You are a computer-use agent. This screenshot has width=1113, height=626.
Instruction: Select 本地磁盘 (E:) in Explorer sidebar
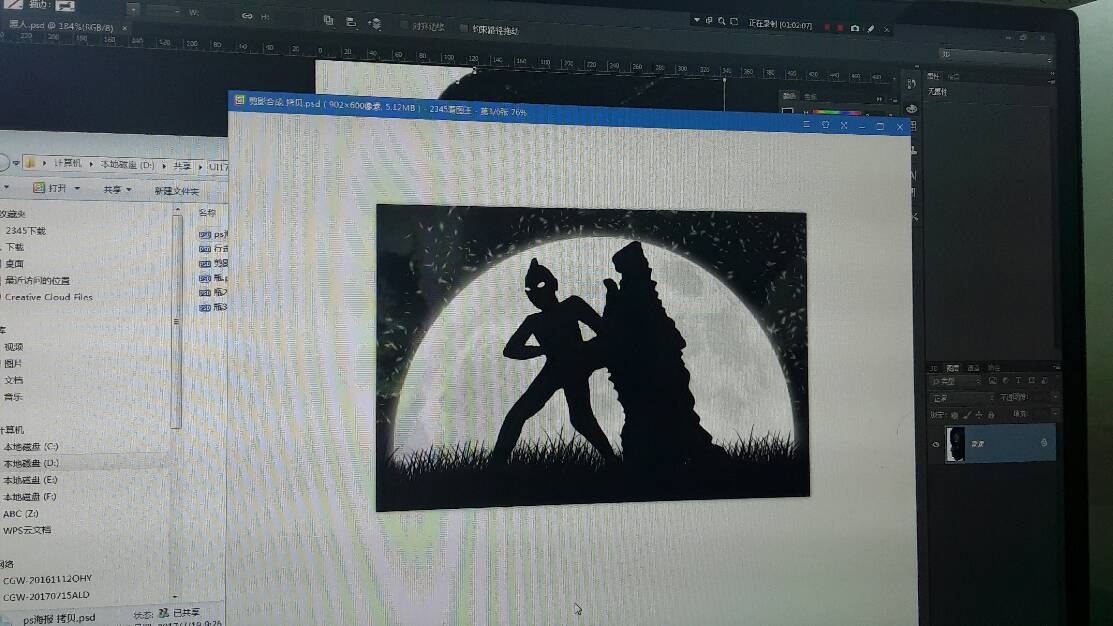coord(30,480)
